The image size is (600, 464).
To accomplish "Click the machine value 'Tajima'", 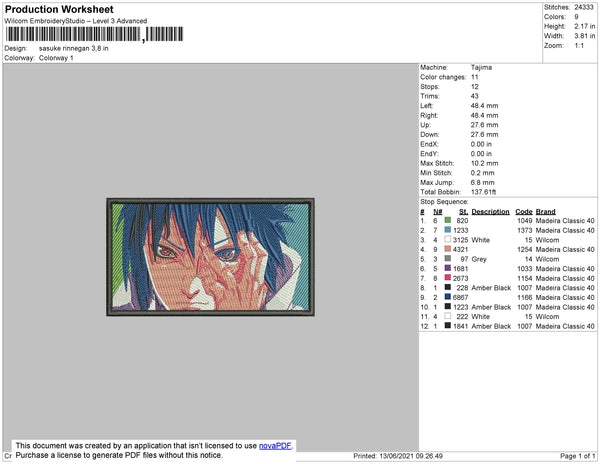I will pos(481,67).
